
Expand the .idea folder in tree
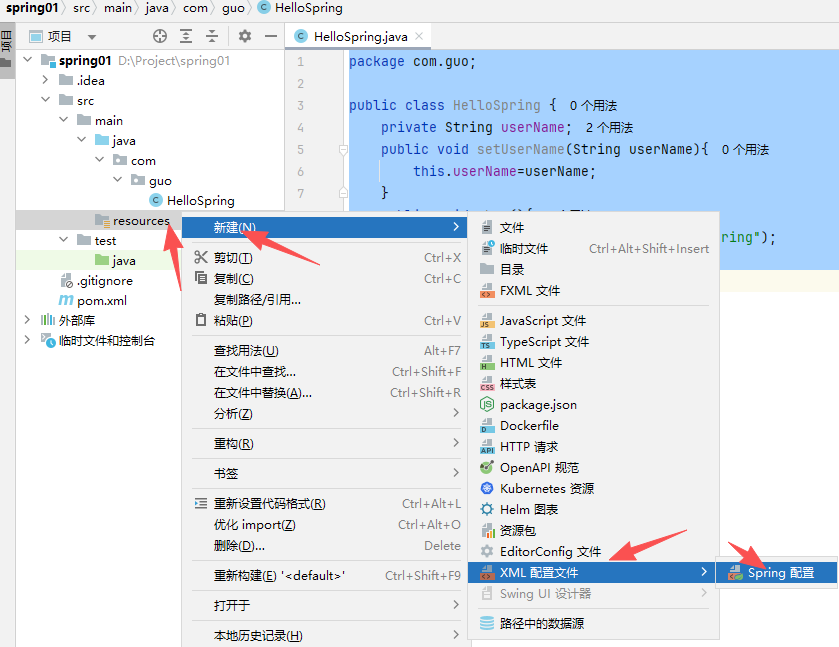45,80
